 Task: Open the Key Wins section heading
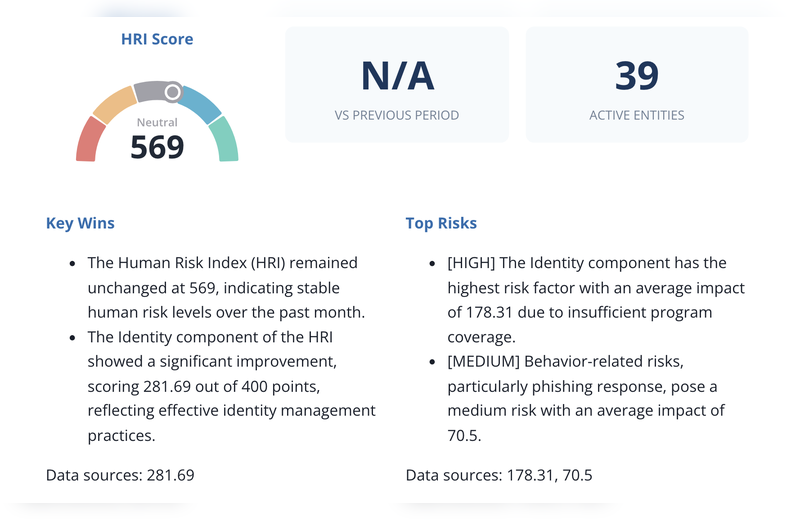click(x=80, y=223)
